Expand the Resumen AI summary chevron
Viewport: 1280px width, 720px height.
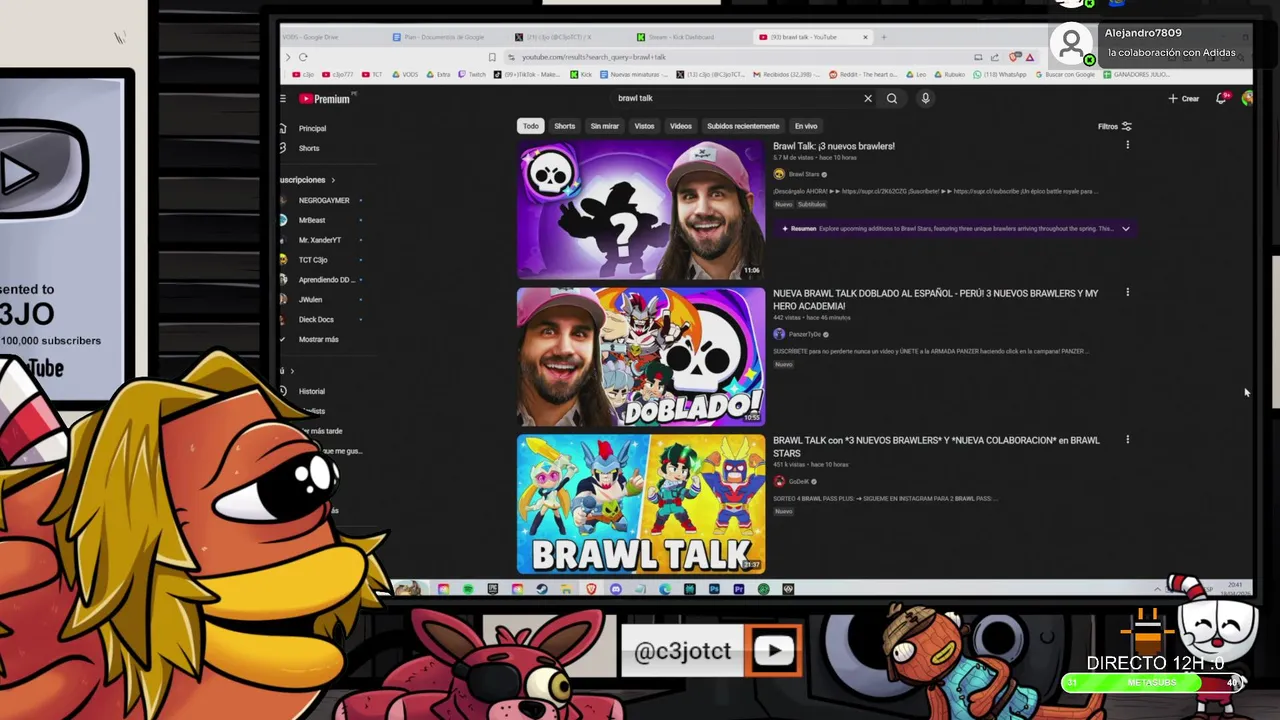pos(1125,229)
